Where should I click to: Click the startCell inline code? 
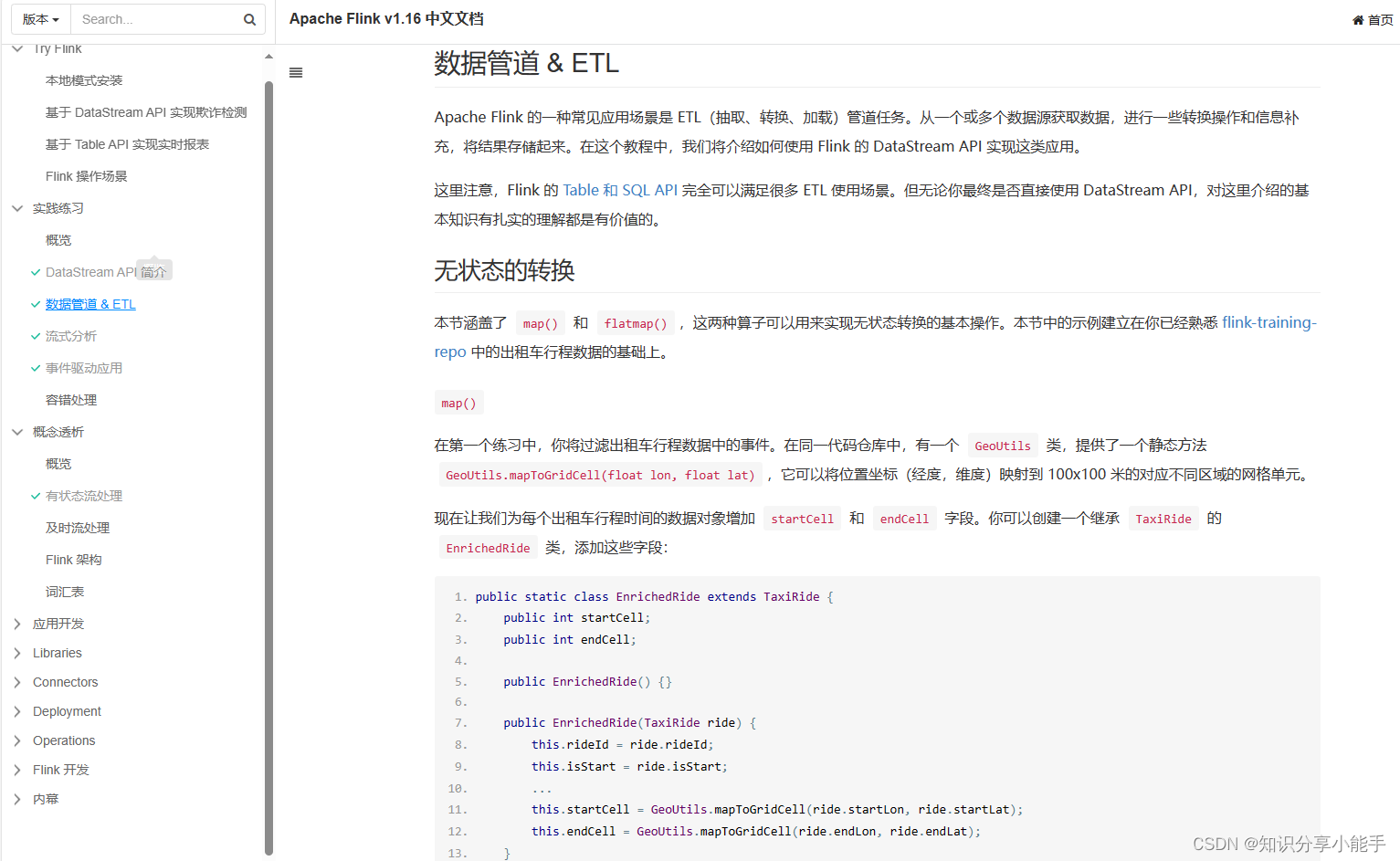coord(802,519)
